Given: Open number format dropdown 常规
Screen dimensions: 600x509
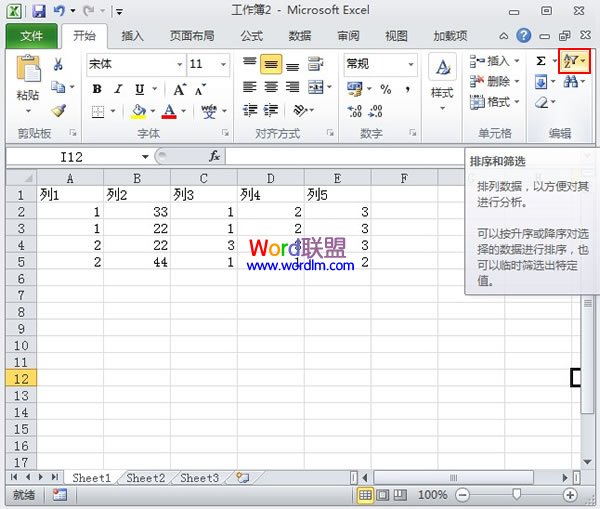Looking at the screenshot, I should click(x=411, y=64).
